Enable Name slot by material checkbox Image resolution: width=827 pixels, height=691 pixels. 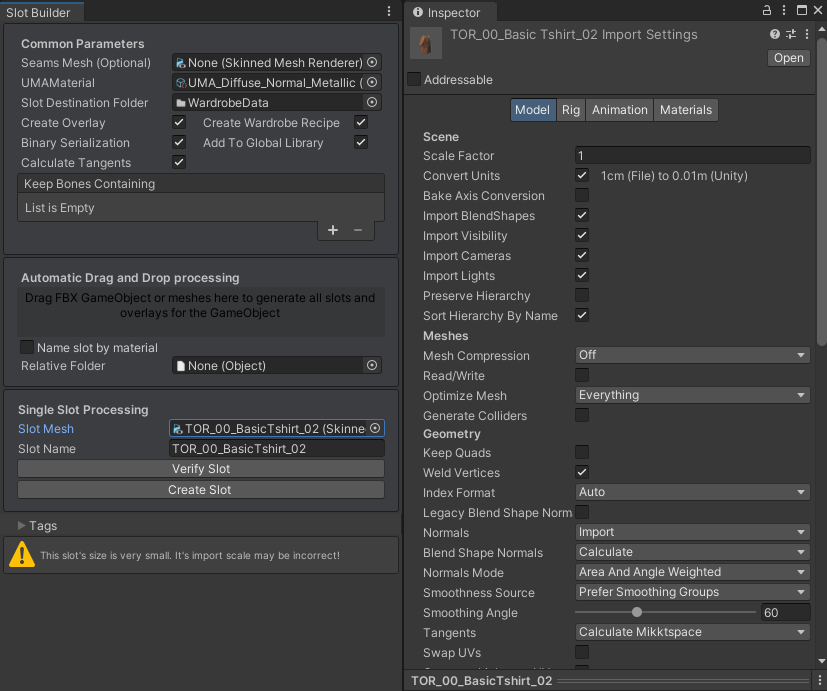point(26,347)
